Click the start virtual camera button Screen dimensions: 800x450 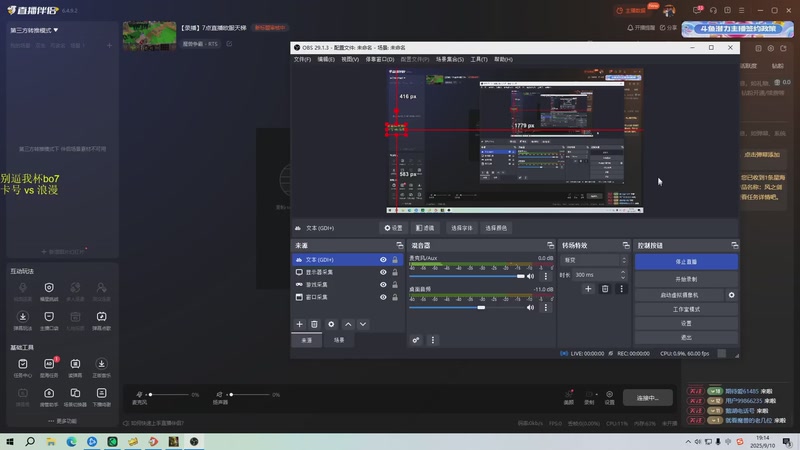679,295
